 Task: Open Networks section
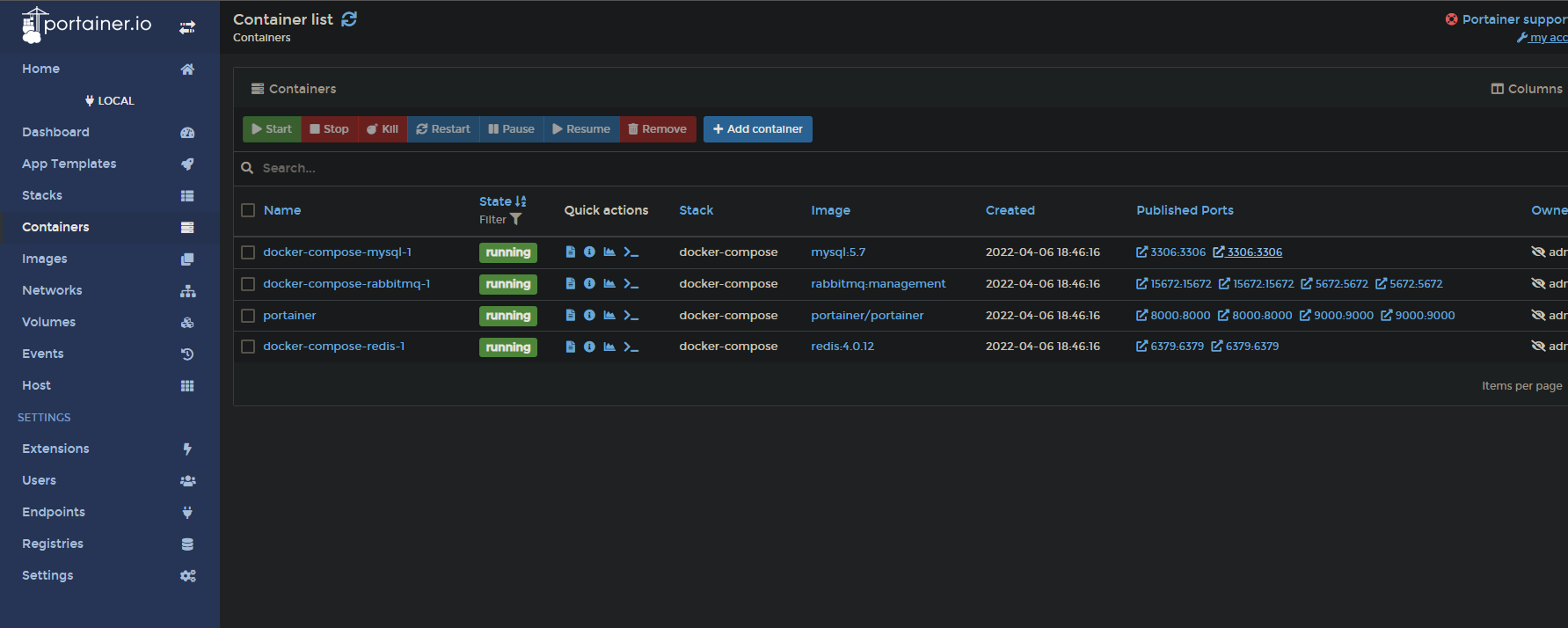pos(110,290)
